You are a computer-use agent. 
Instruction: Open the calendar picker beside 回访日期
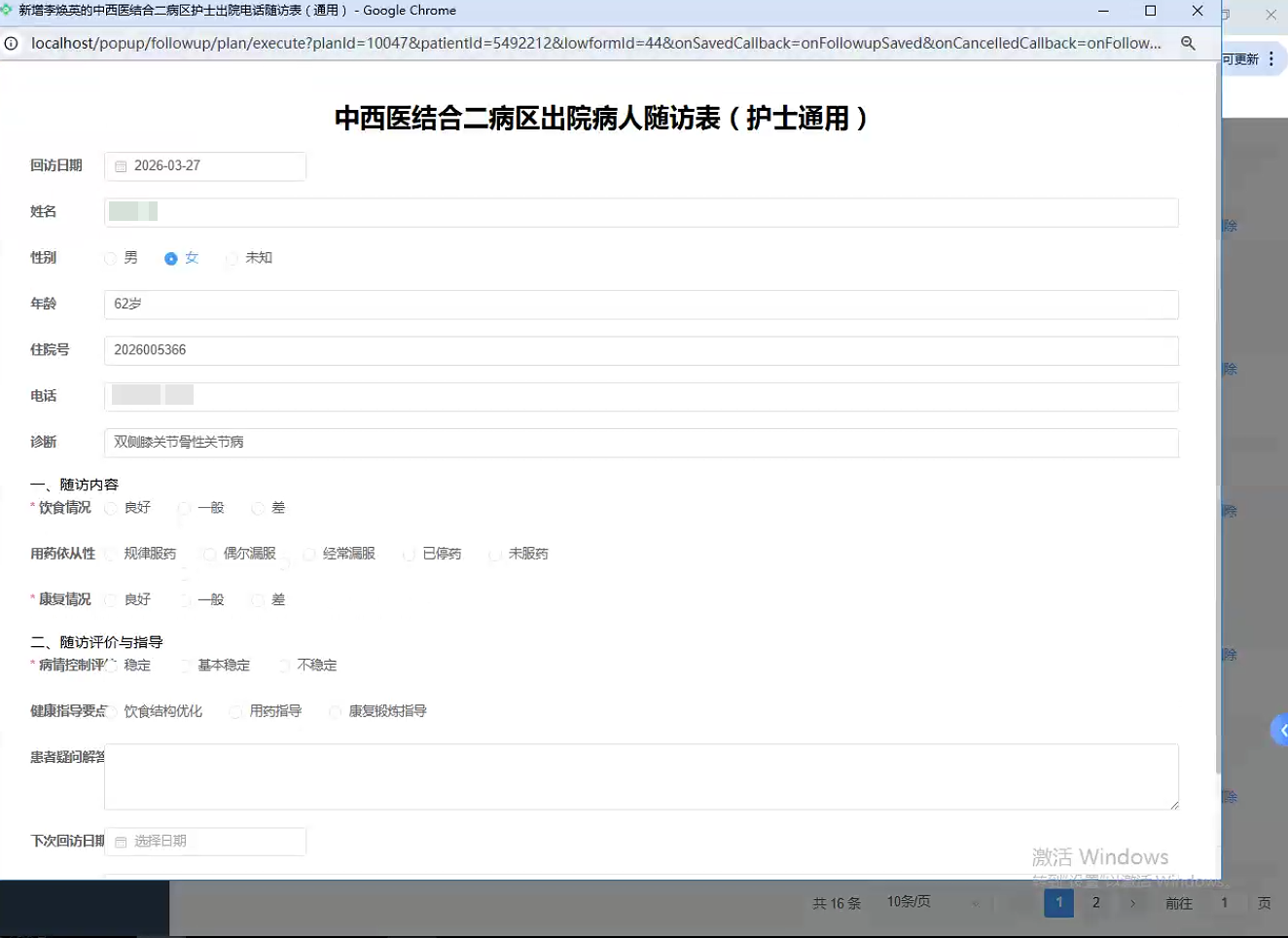tap(121, 165)
